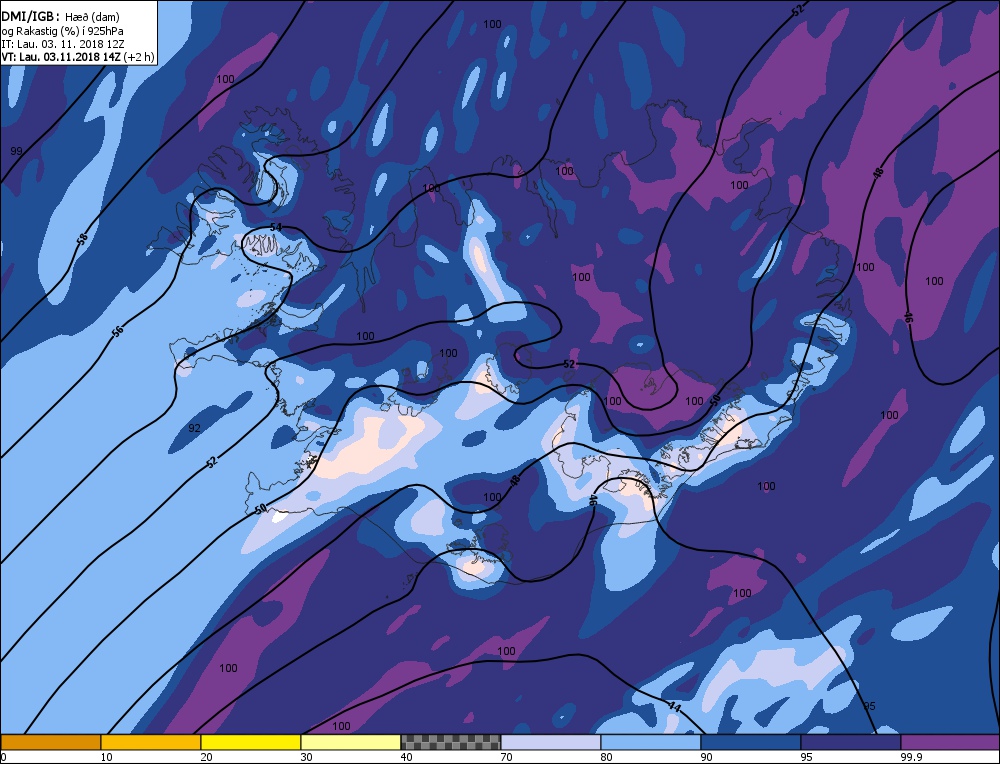Click the pale yellow 30–40 legend swatch
The width and height of the screenshot is (1000, 764).
tap(351, 742)
